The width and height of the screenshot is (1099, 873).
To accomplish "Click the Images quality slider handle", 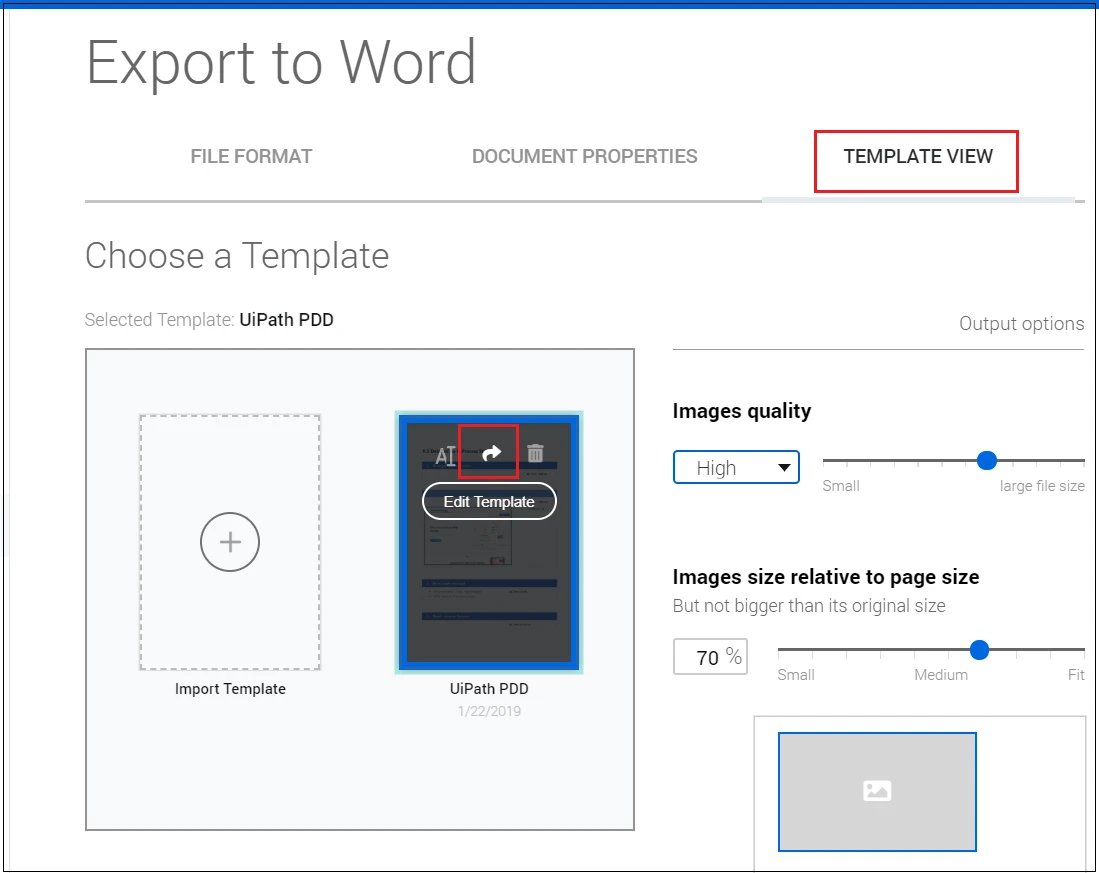I will (x=987, y=460).
